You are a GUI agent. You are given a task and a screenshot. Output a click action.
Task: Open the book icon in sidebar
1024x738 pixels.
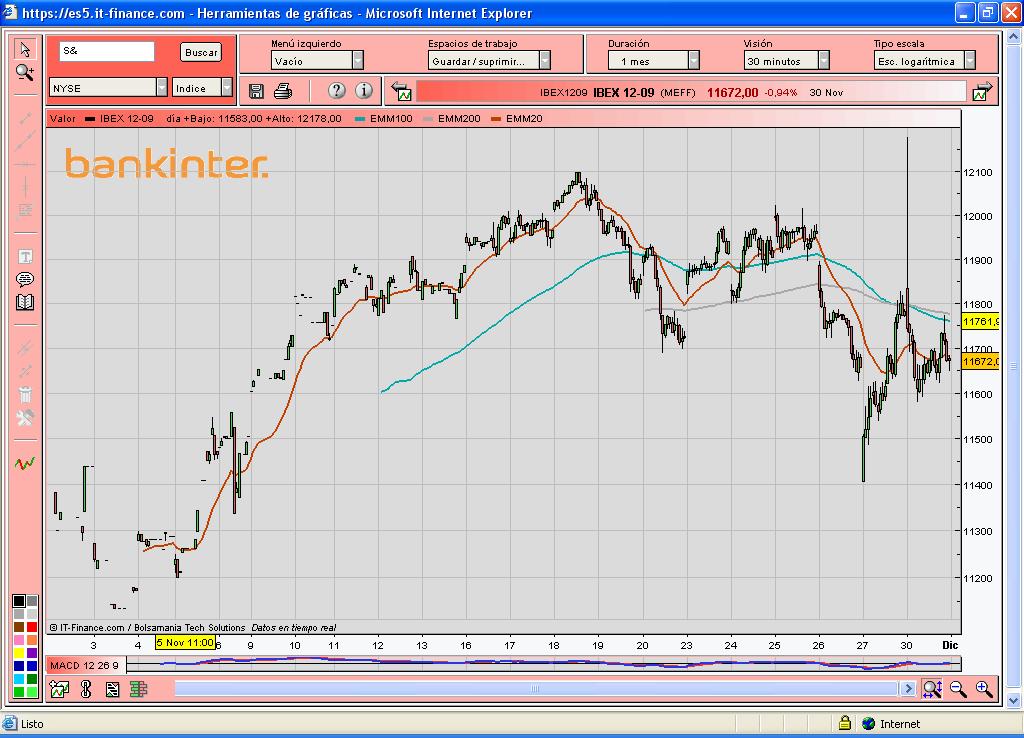point(25,302)
